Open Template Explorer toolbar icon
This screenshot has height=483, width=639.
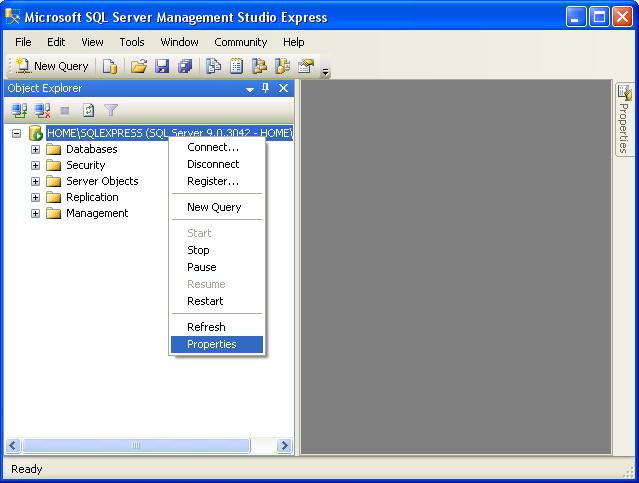click(x=282, y=66)
